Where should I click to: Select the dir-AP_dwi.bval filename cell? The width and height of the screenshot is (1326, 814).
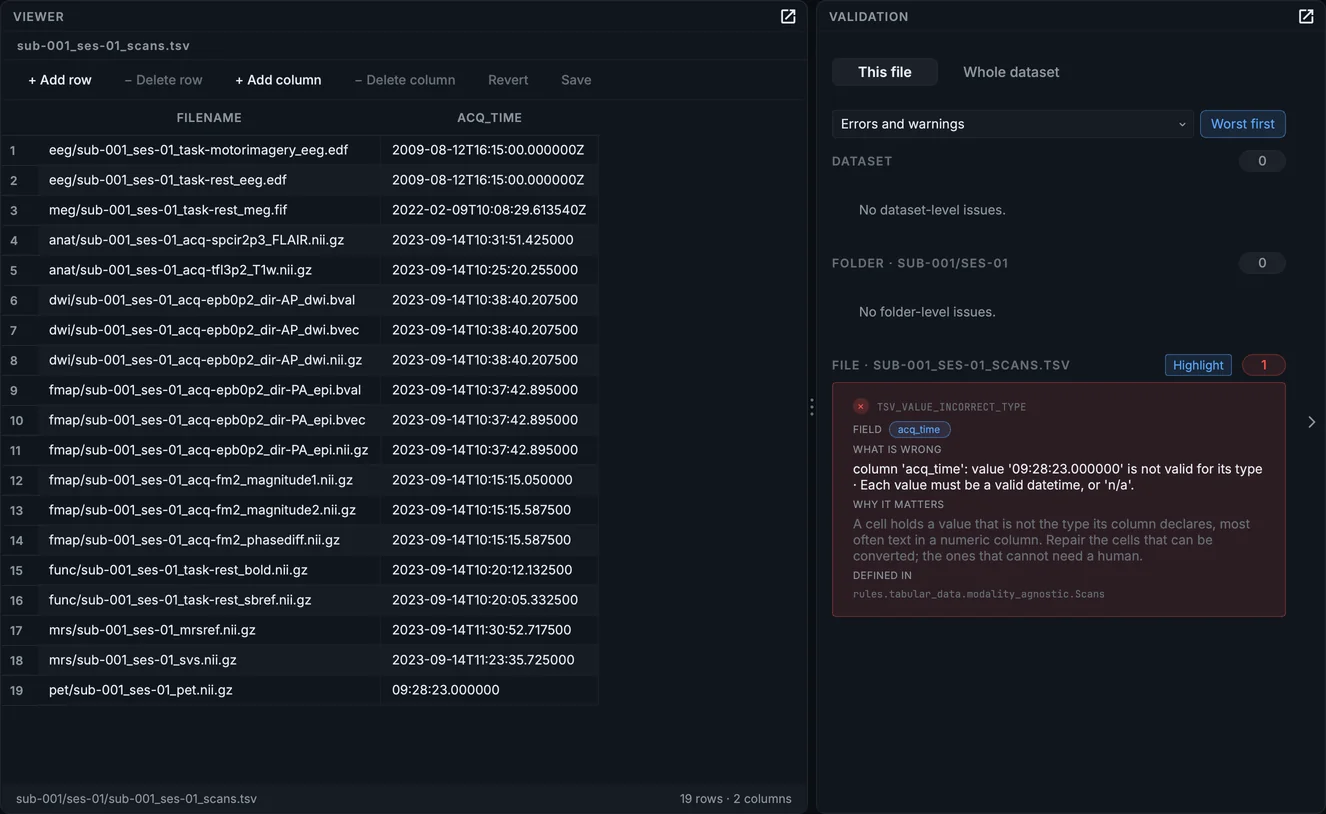209,300
